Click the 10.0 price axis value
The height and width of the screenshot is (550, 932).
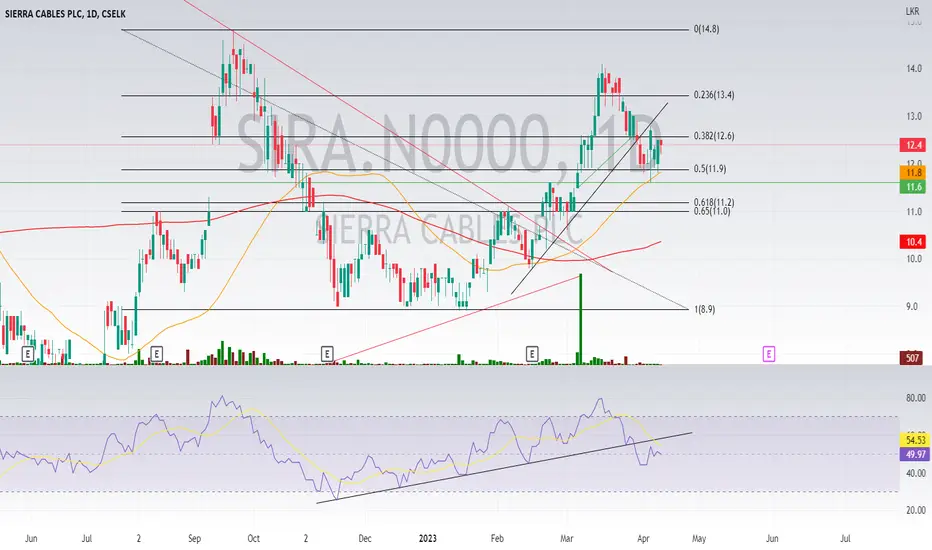(x=914, y=259)
